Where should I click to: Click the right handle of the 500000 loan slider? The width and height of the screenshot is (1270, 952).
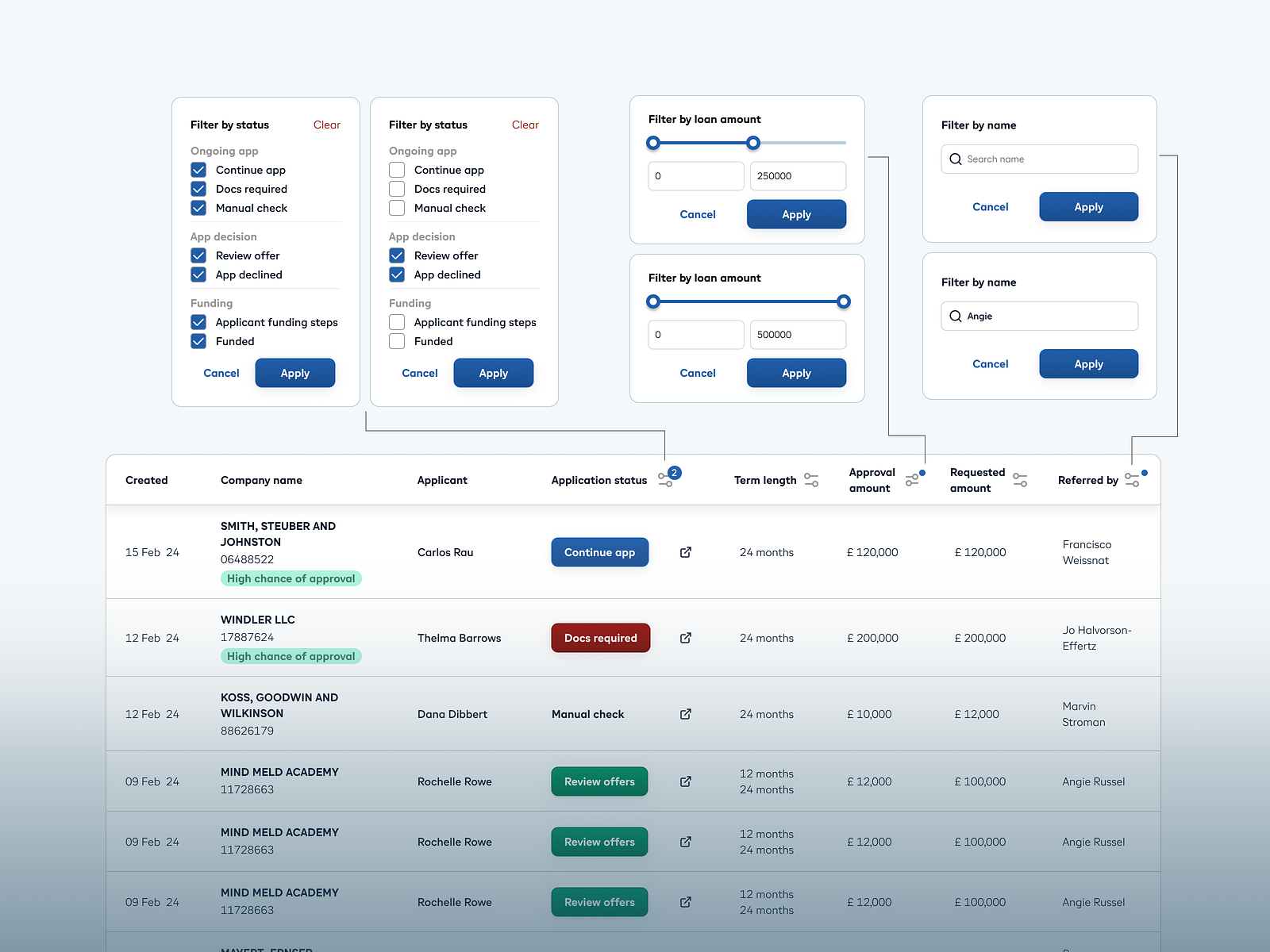844,301
